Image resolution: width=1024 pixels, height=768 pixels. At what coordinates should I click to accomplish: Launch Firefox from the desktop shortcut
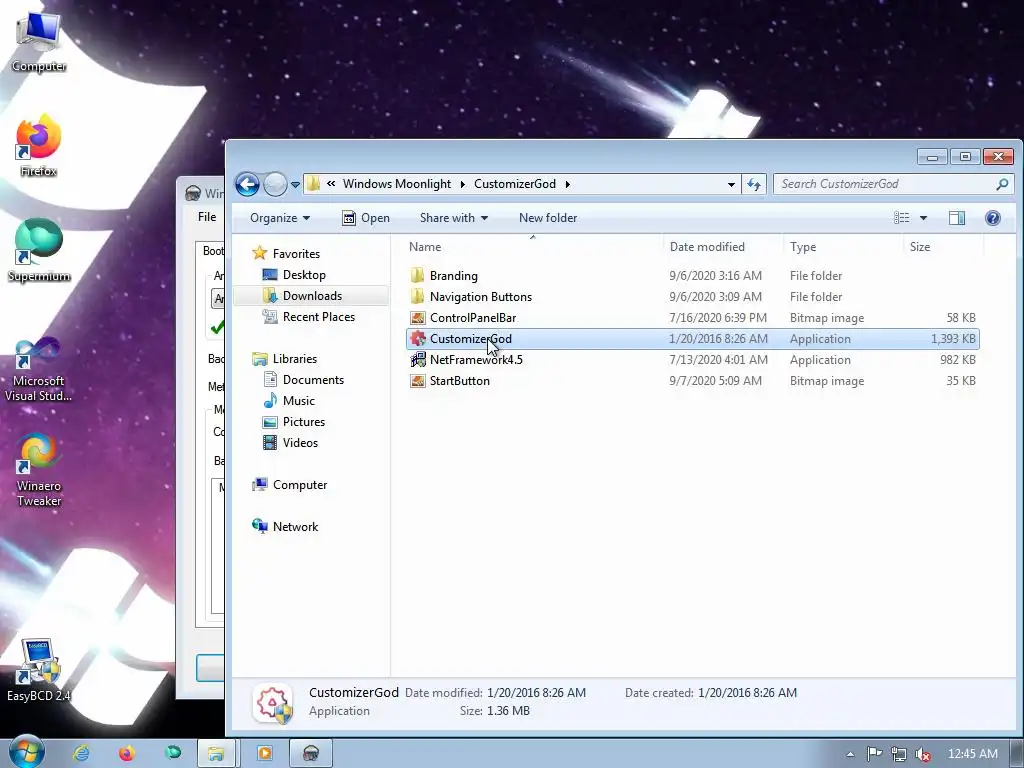pos(39,145)
